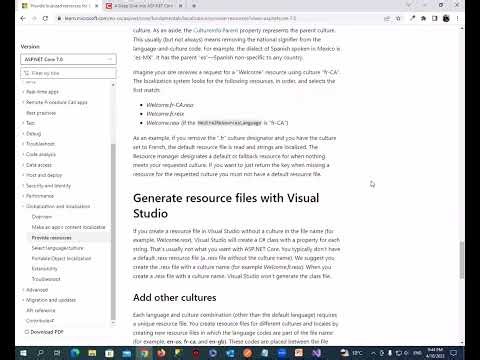480x360 pixels.
Task: Open Best practices in the sidebar
Action: pos(41,113)
